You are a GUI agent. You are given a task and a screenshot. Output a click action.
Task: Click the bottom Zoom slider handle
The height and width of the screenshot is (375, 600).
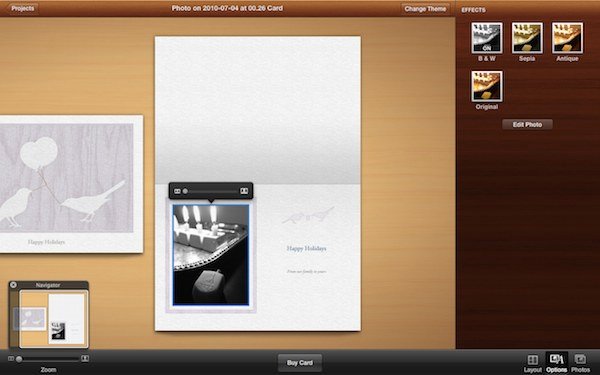pos(19,359)
